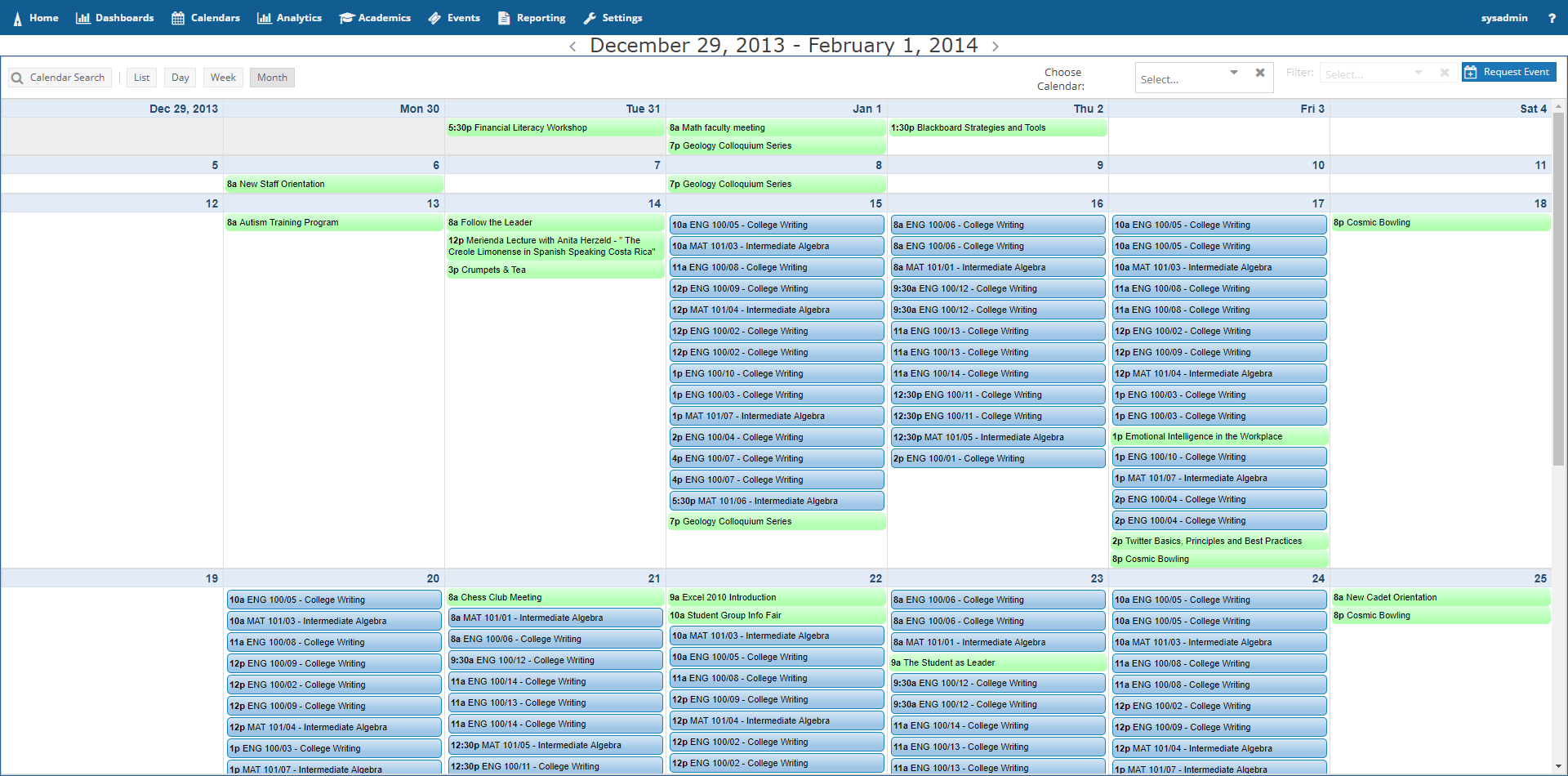This screenshot has width=1568, height=776.
Task: Open Jan 16 2p ENG 100/01 class
Action: click(998, 458)
